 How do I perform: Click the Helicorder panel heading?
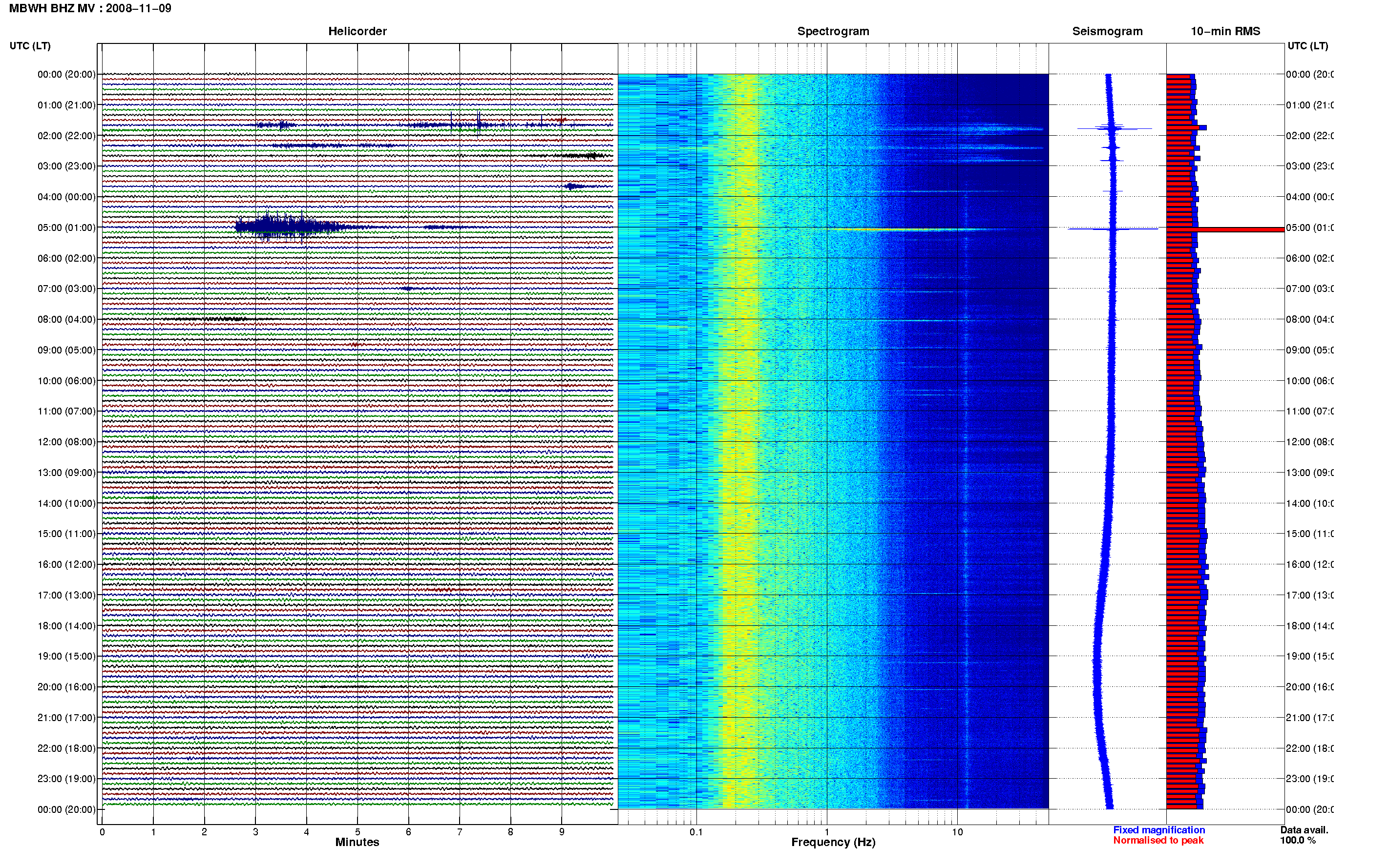357,31
